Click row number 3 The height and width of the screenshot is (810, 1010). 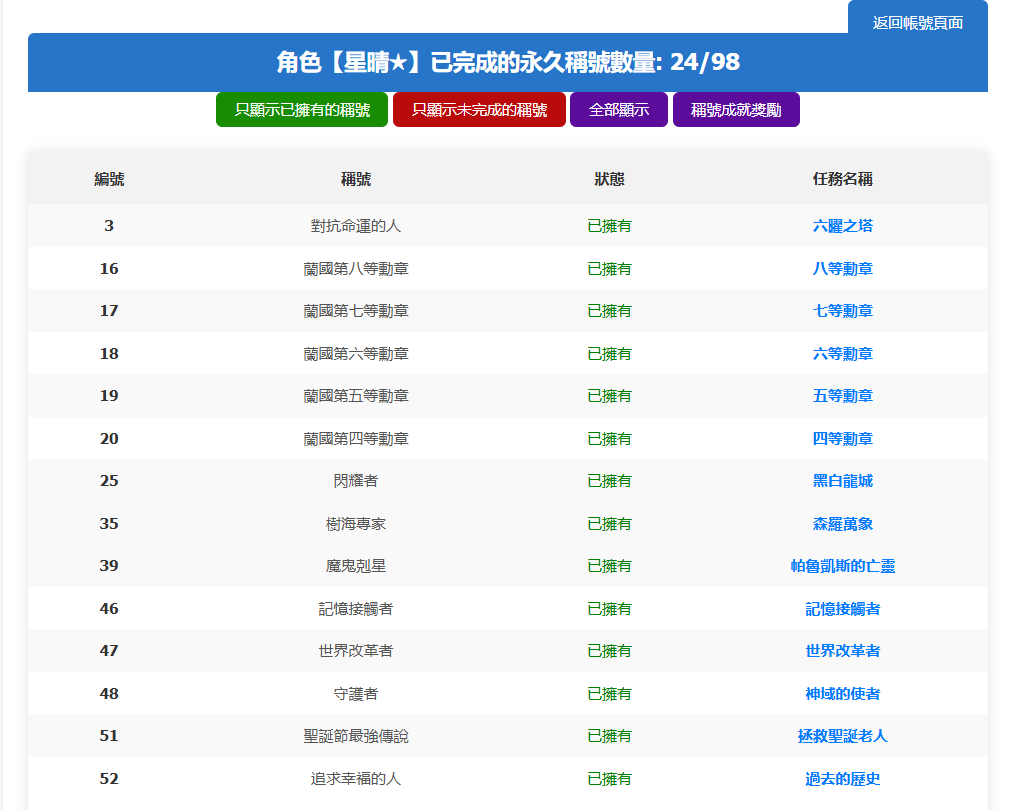point(109,226)
